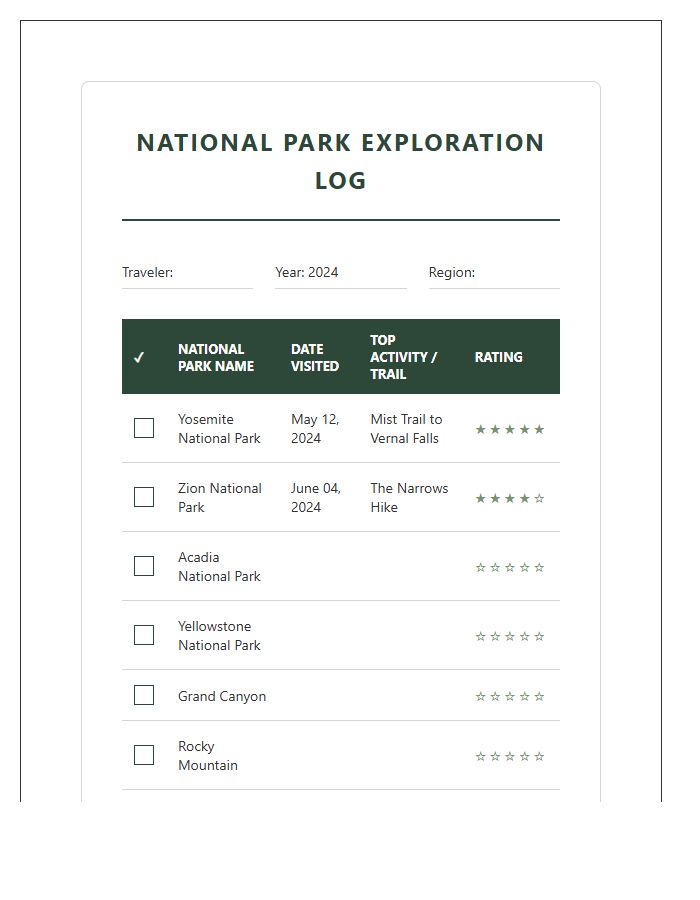Select the 'June 04, 2024' date cell
Image resolution: width=700 pixels, height=900 pixels.
[316, 498]
